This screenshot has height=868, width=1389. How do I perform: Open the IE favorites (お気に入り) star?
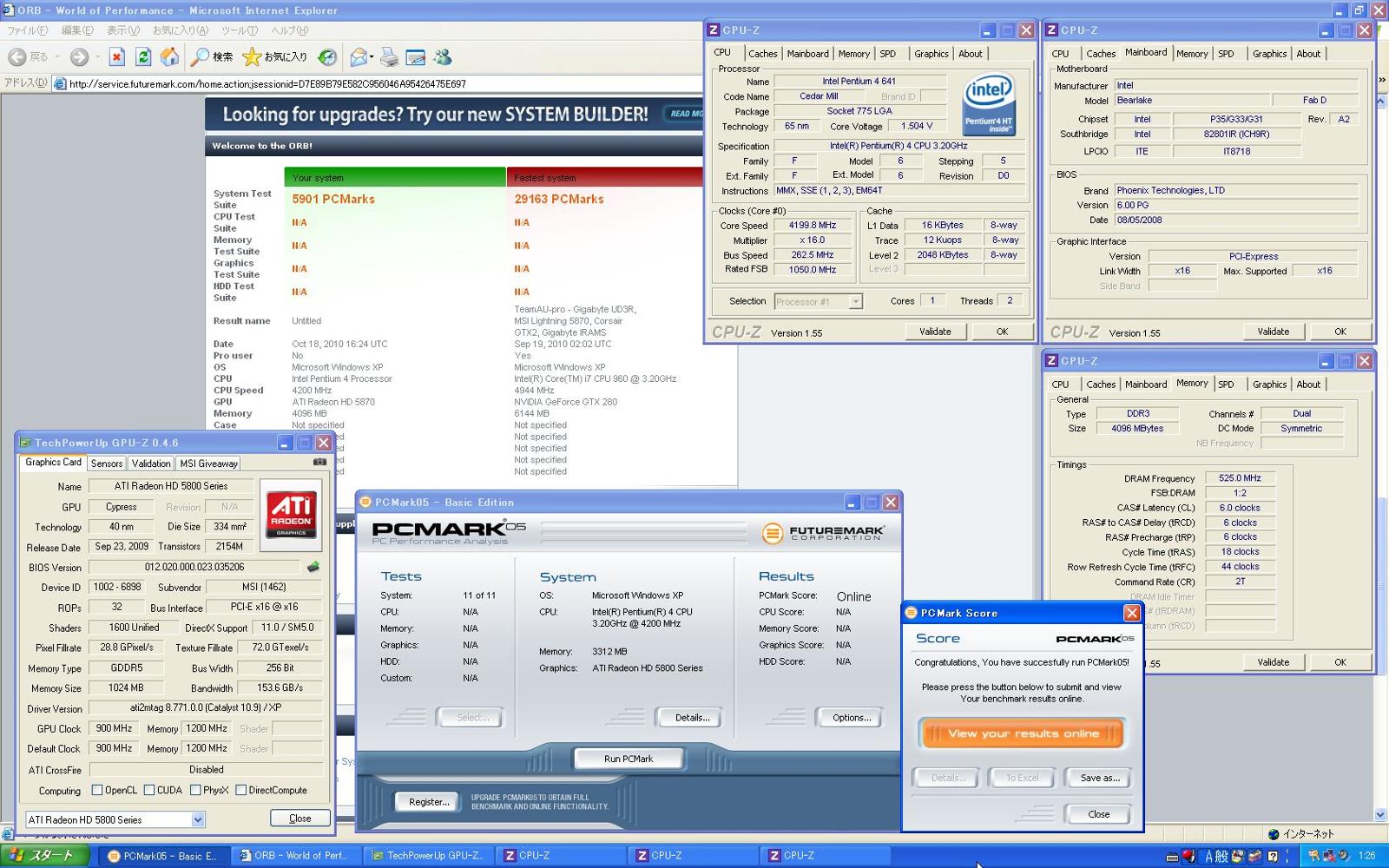(x=274, y=57)
